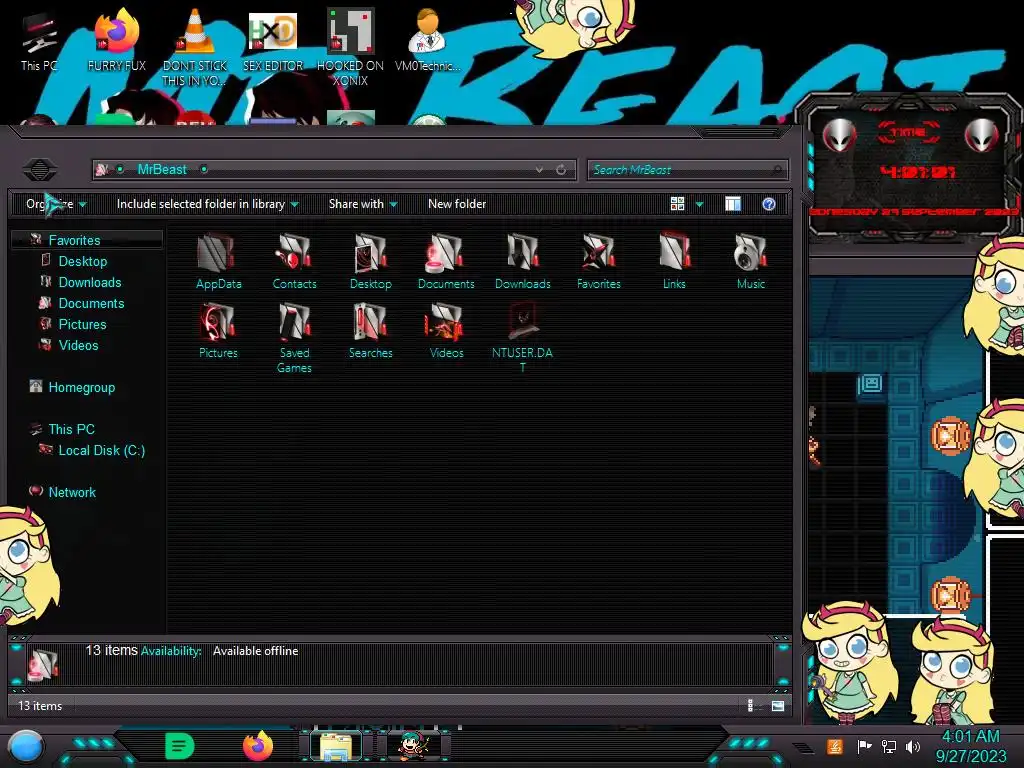Select Desktop under Favorites sidebar
This screenshot has height=768, width=1024.
tap(82, 261)
